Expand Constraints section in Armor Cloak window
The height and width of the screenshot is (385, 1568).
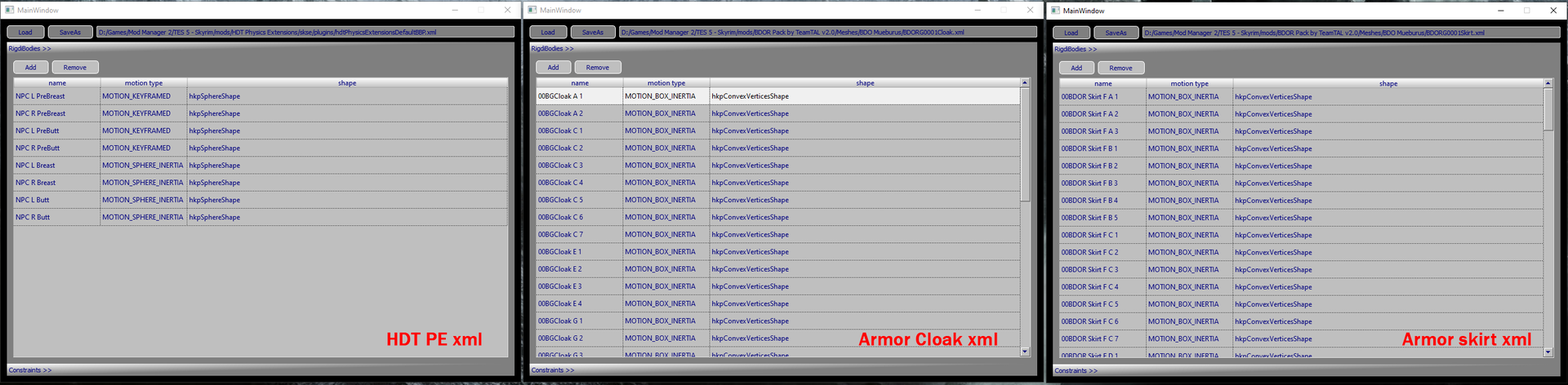[552, 370]
